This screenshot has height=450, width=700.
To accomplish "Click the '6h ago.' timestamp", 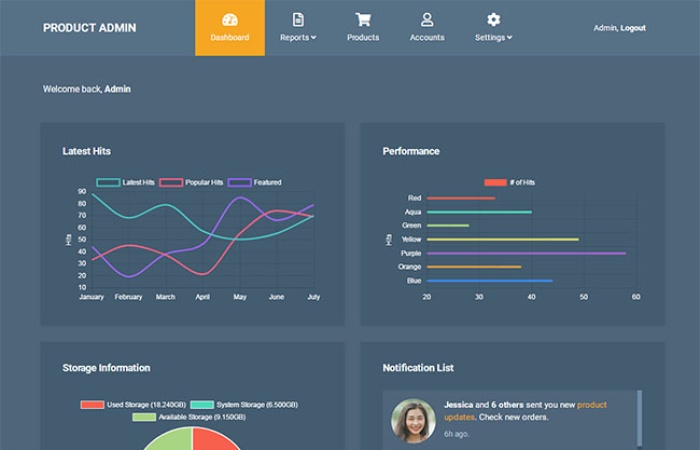I will 456,433.
